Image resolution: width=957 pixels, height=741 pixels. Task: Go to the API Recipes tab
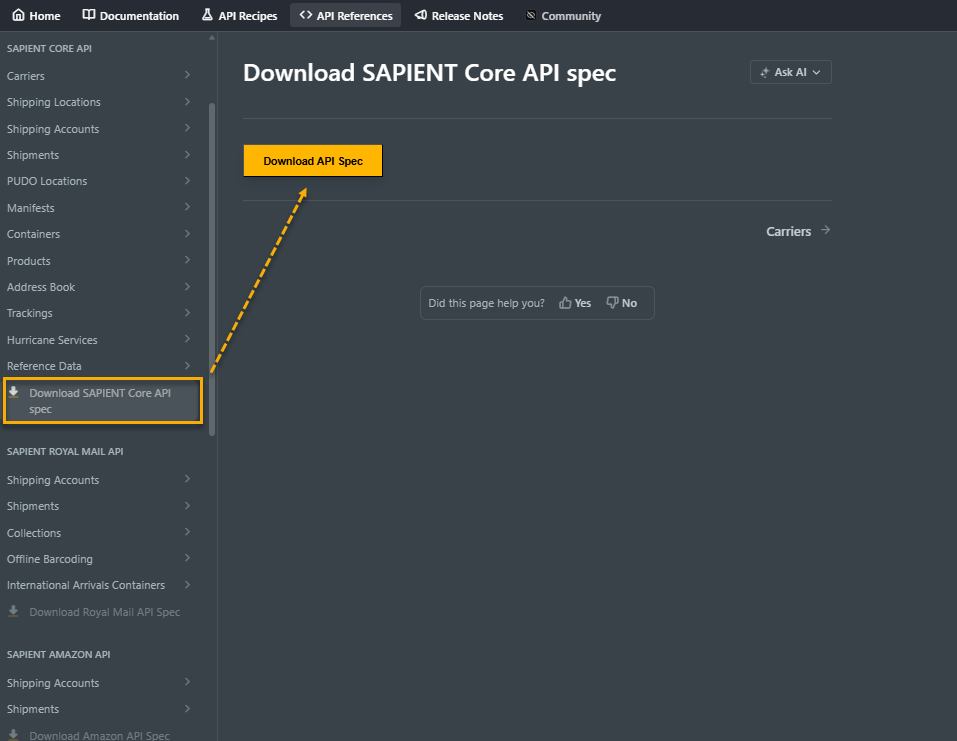pos(239,15)
